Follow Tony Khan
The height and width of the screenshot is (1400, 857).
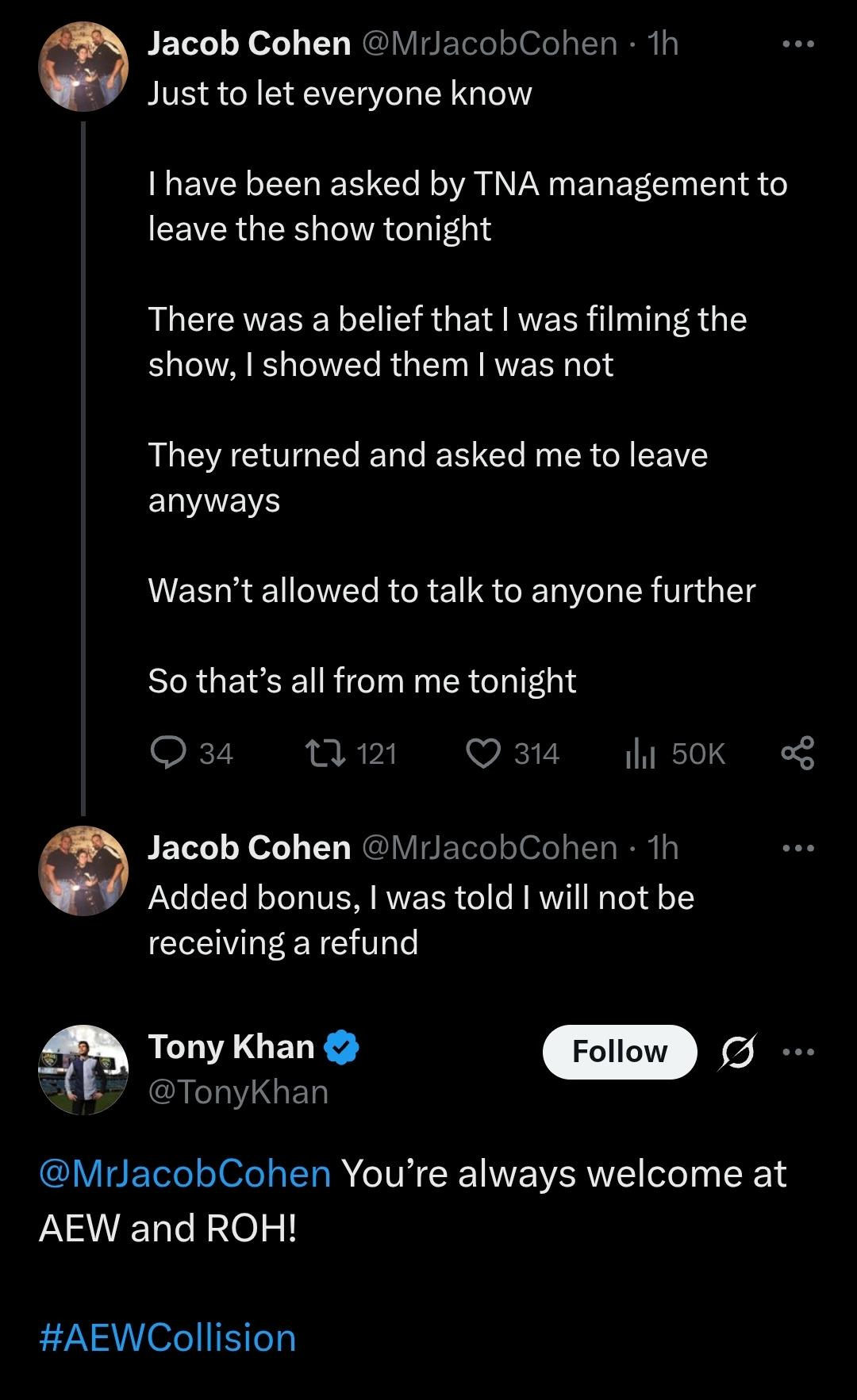coord(619,1052)
